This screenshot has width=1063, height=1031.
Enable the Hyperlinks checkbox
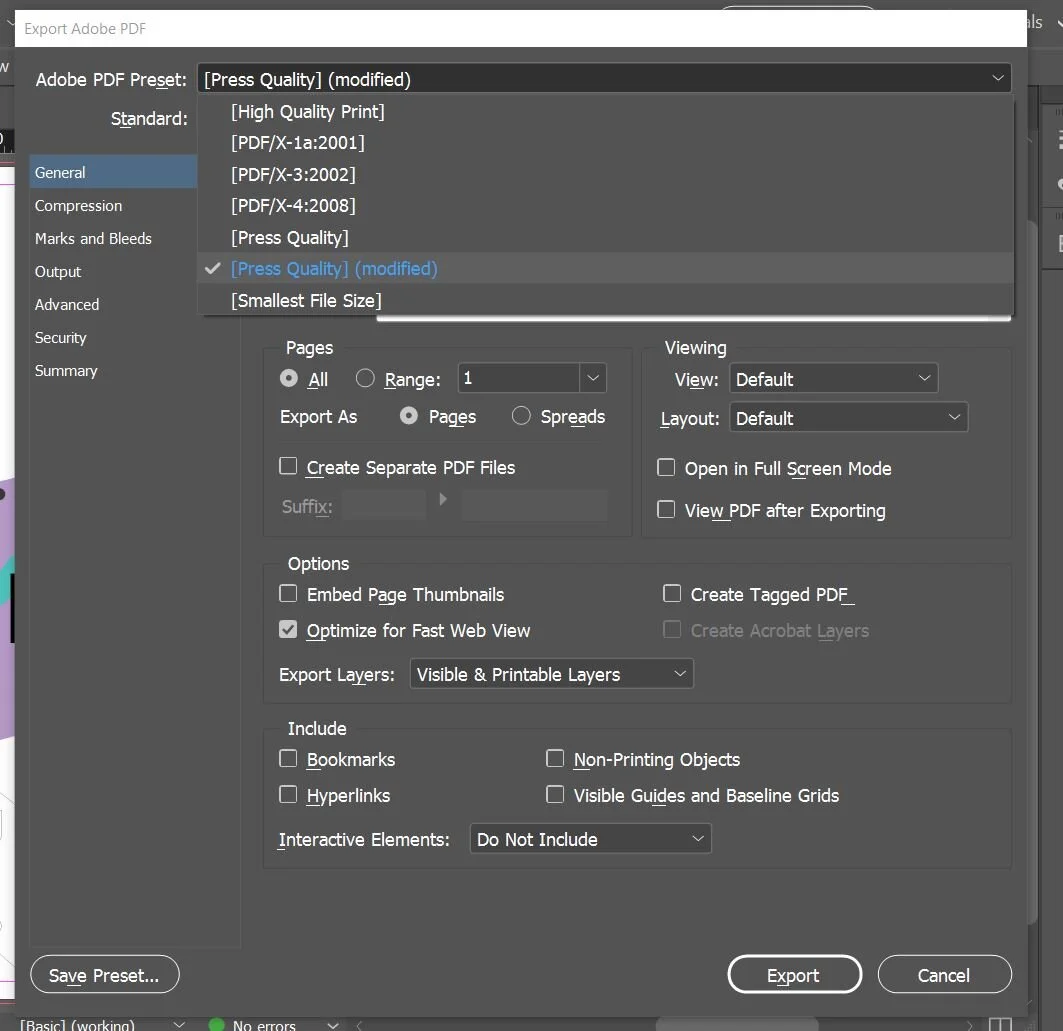[x=288, y=794]
